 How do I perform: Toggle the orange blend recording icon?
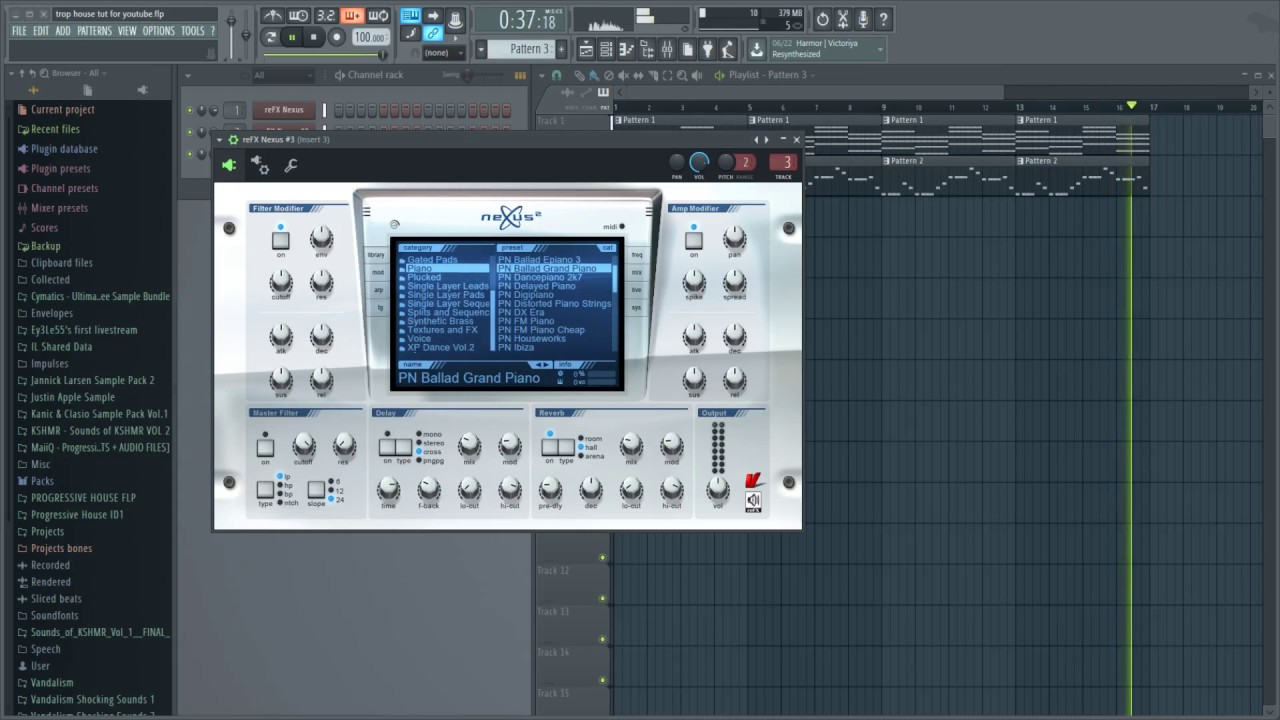352,16
